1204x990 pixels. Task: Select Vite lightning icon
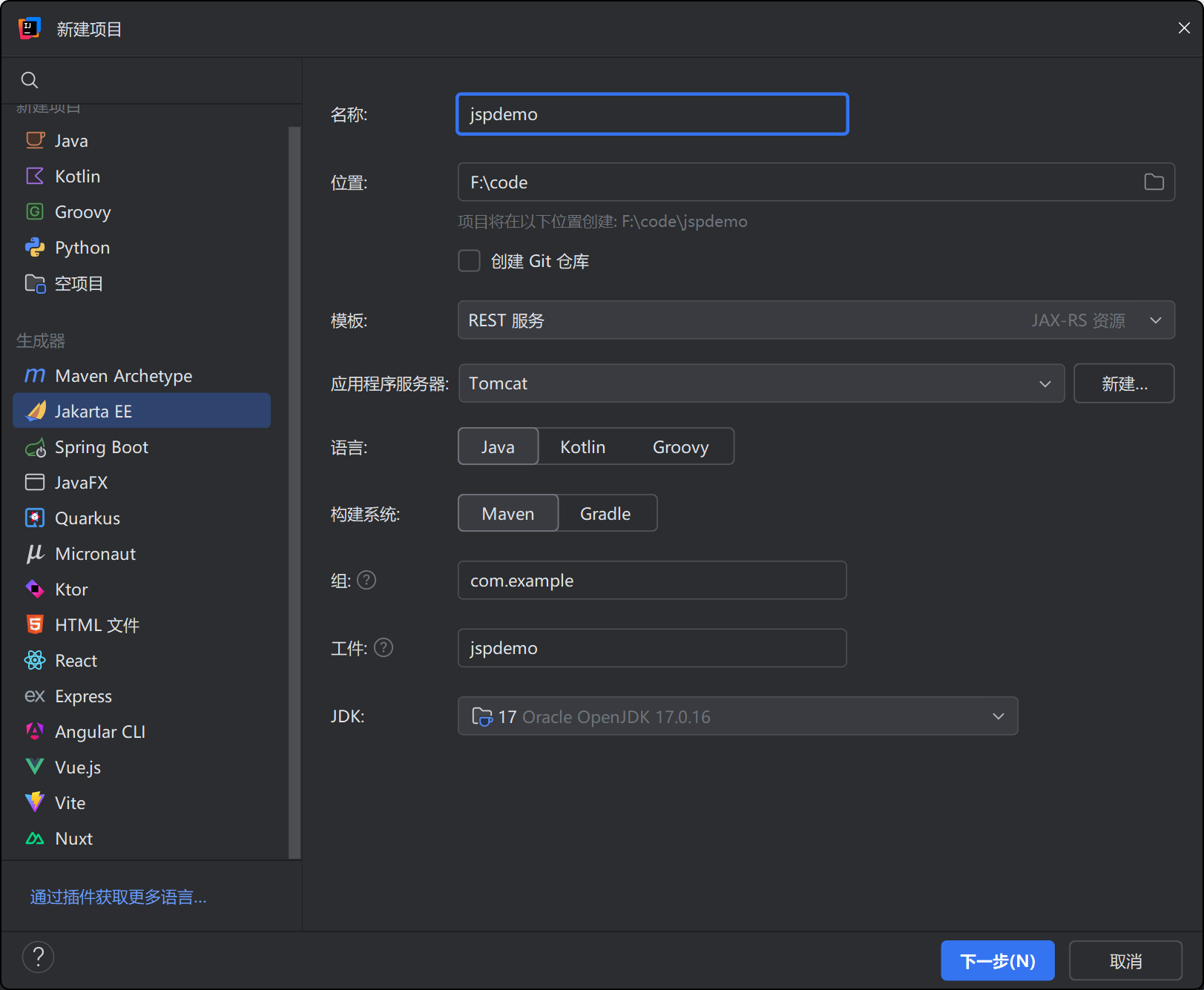[x=35, y=802]
